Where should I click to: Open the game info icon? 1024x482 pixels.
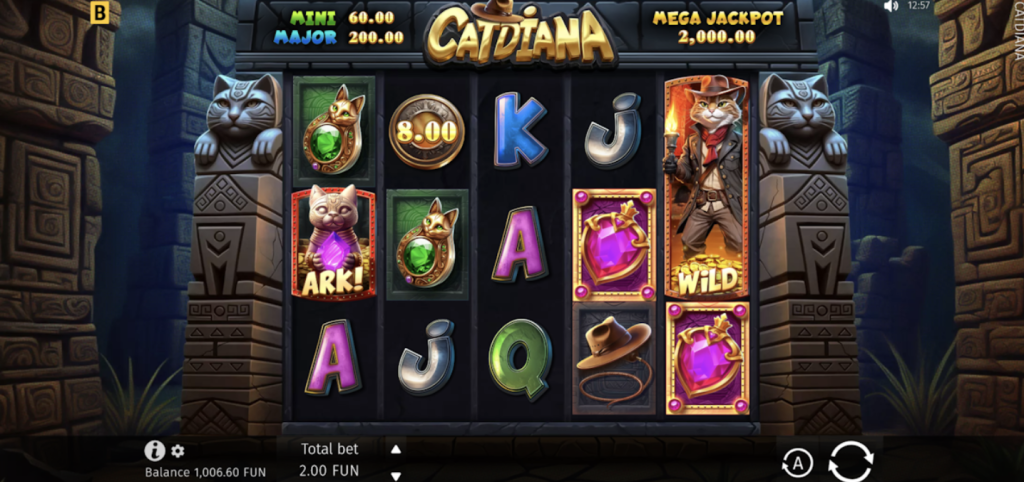(x=154, y=451)
